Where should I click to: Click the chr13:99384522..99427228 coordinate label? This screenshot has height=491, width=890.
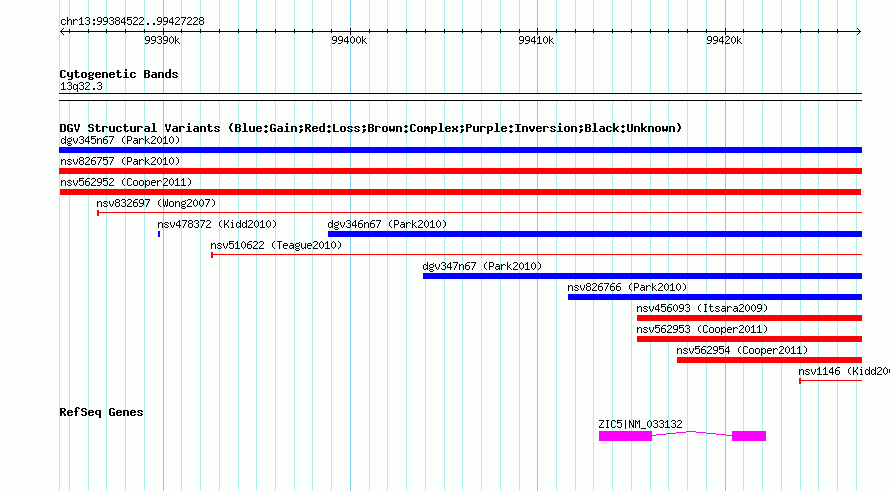(132, 21)
